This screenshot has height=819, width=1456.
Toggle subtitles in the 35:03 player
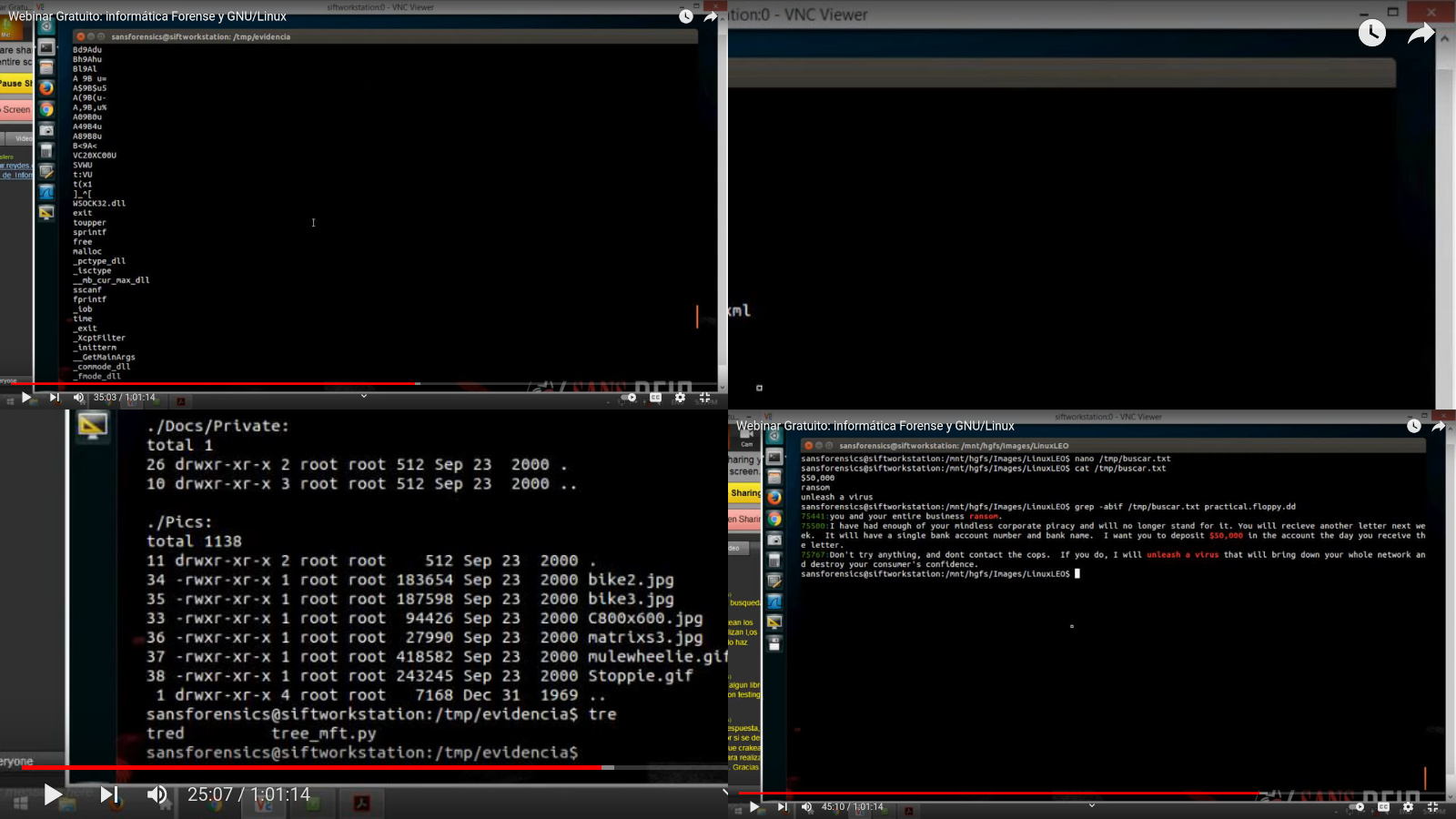coord(655,398)
